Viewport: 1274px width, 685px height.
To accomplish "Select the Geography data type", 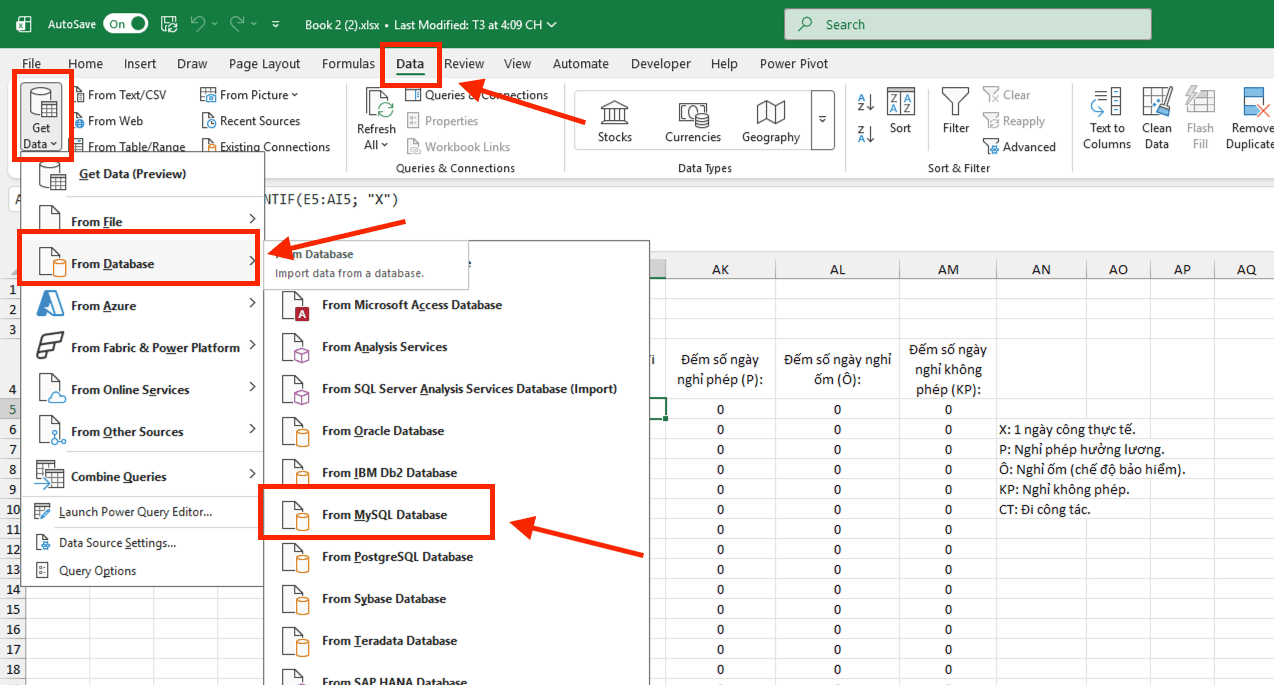I will pos(771,121).
